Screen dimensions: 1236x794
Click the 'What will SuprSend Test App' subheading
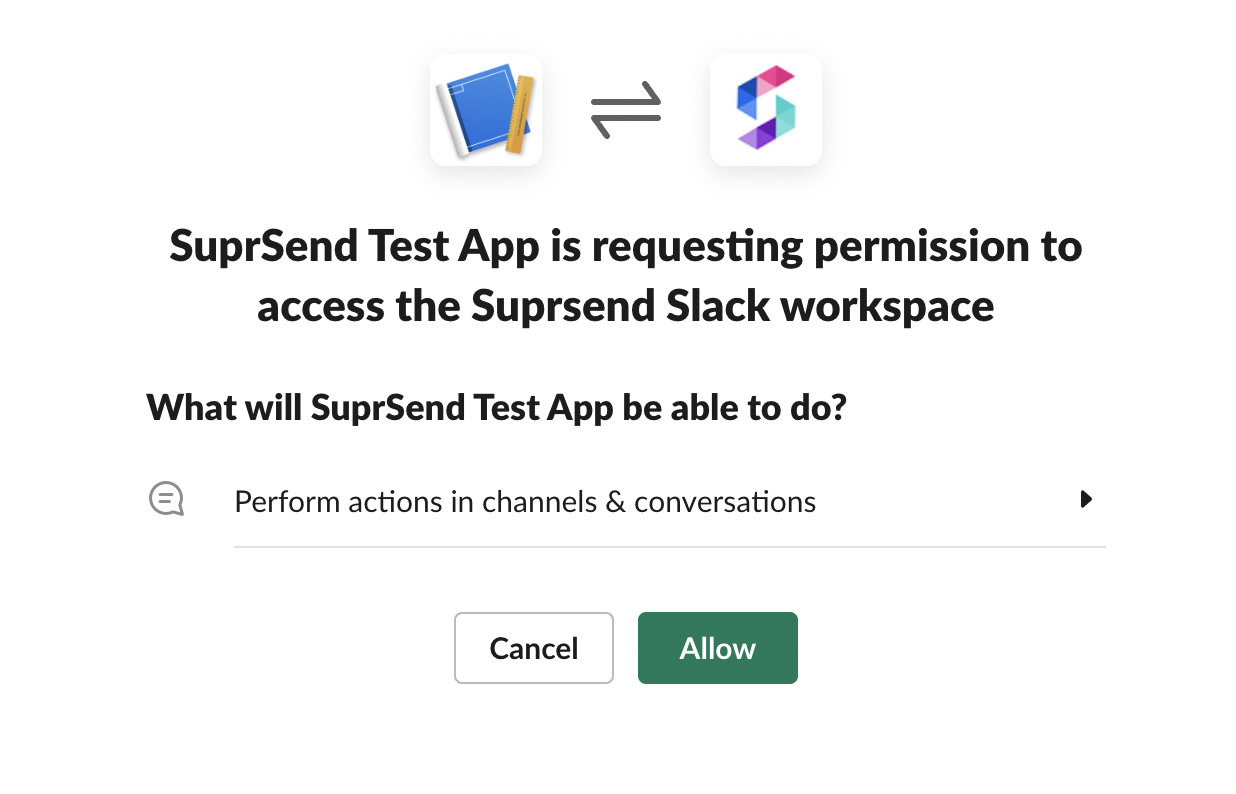click(380, 408)
